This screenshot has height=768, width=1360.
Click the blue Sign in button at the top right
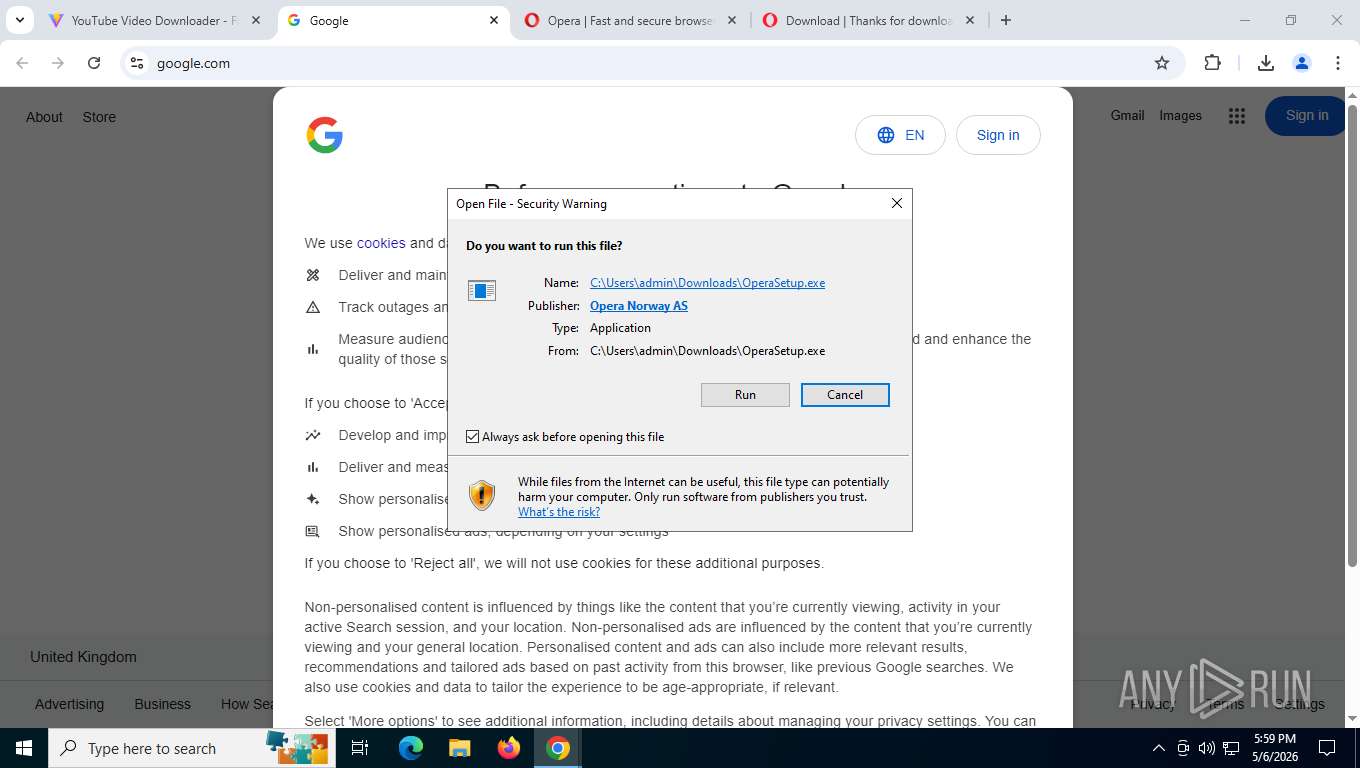pos(1307,116)
